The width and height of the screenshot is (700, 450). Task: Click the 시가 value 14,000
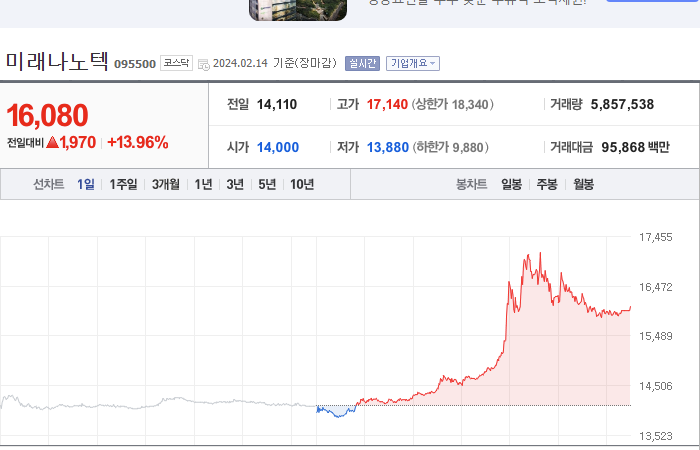278,147
